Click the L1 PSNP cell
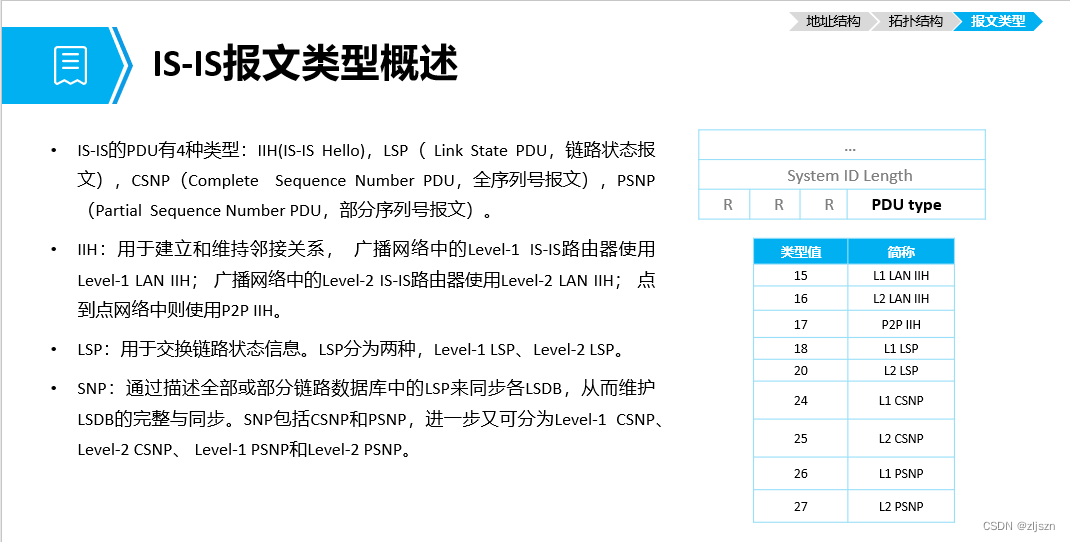The width and height of the screenshot is (1070, 542). click(x=901, y=474)
